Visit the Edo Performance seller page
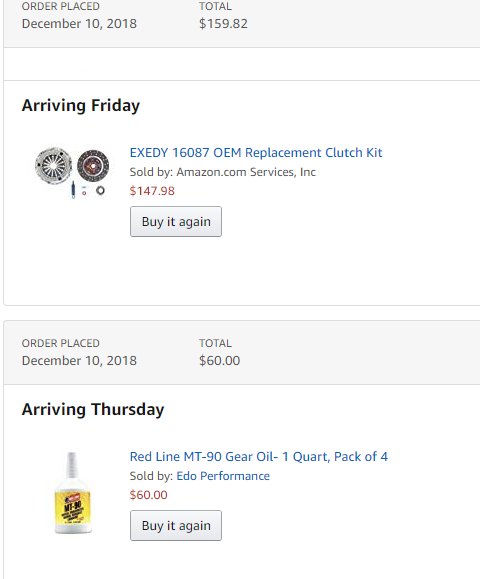This screenshot has height=579, width=480. 223,476
